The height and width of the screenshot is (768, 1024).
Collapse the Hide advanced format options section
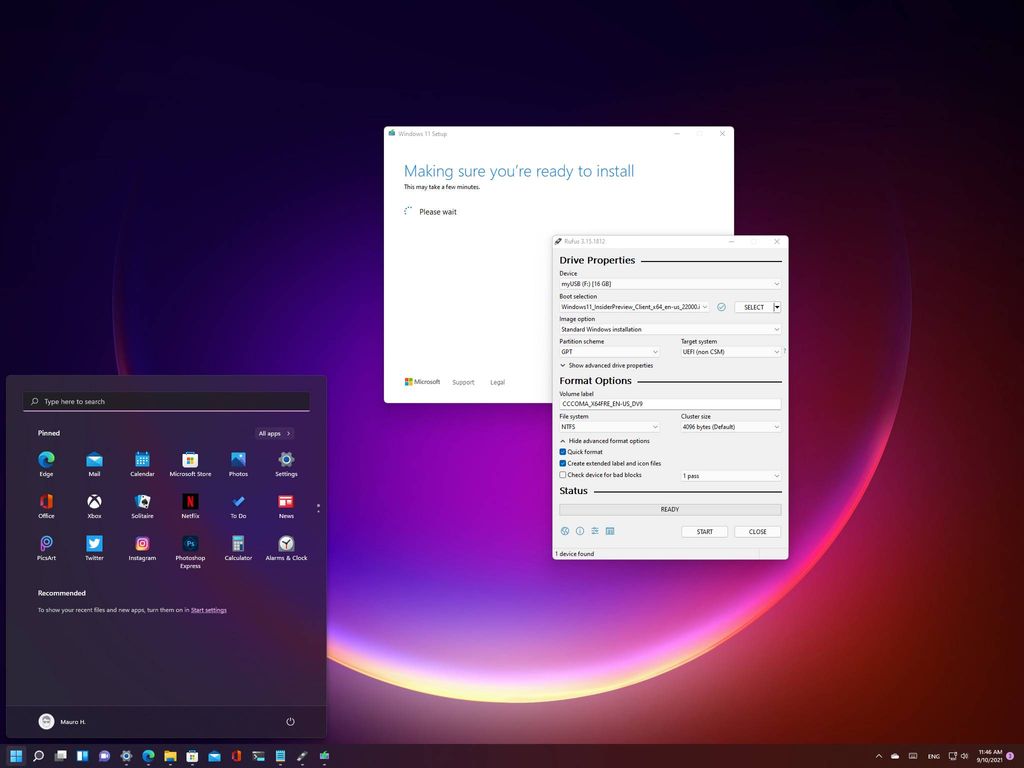click(x=608, y=440)
